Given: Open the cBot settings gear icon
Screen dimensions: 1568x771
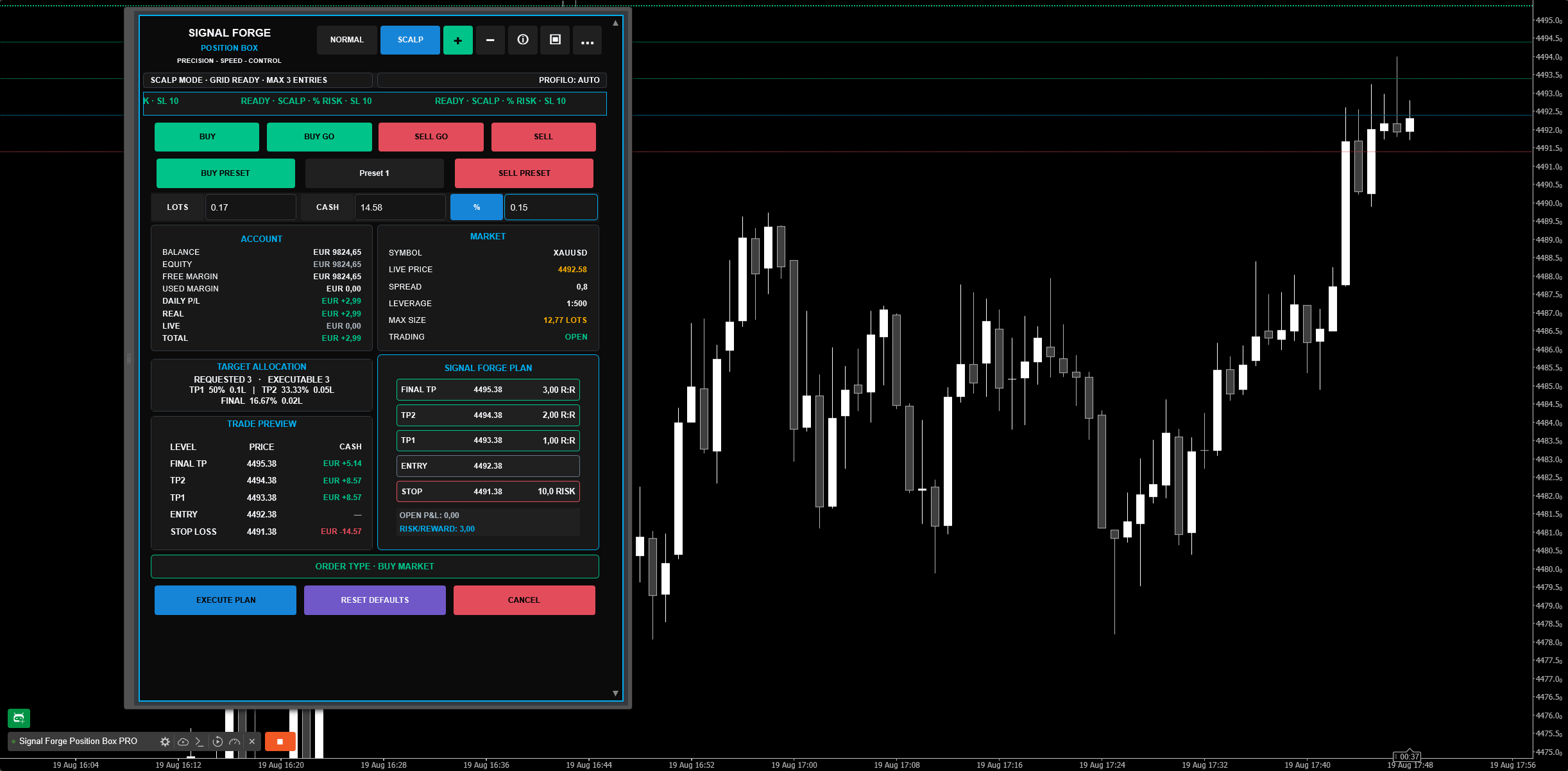Looking at the screenshot, I should click(165, 741).
